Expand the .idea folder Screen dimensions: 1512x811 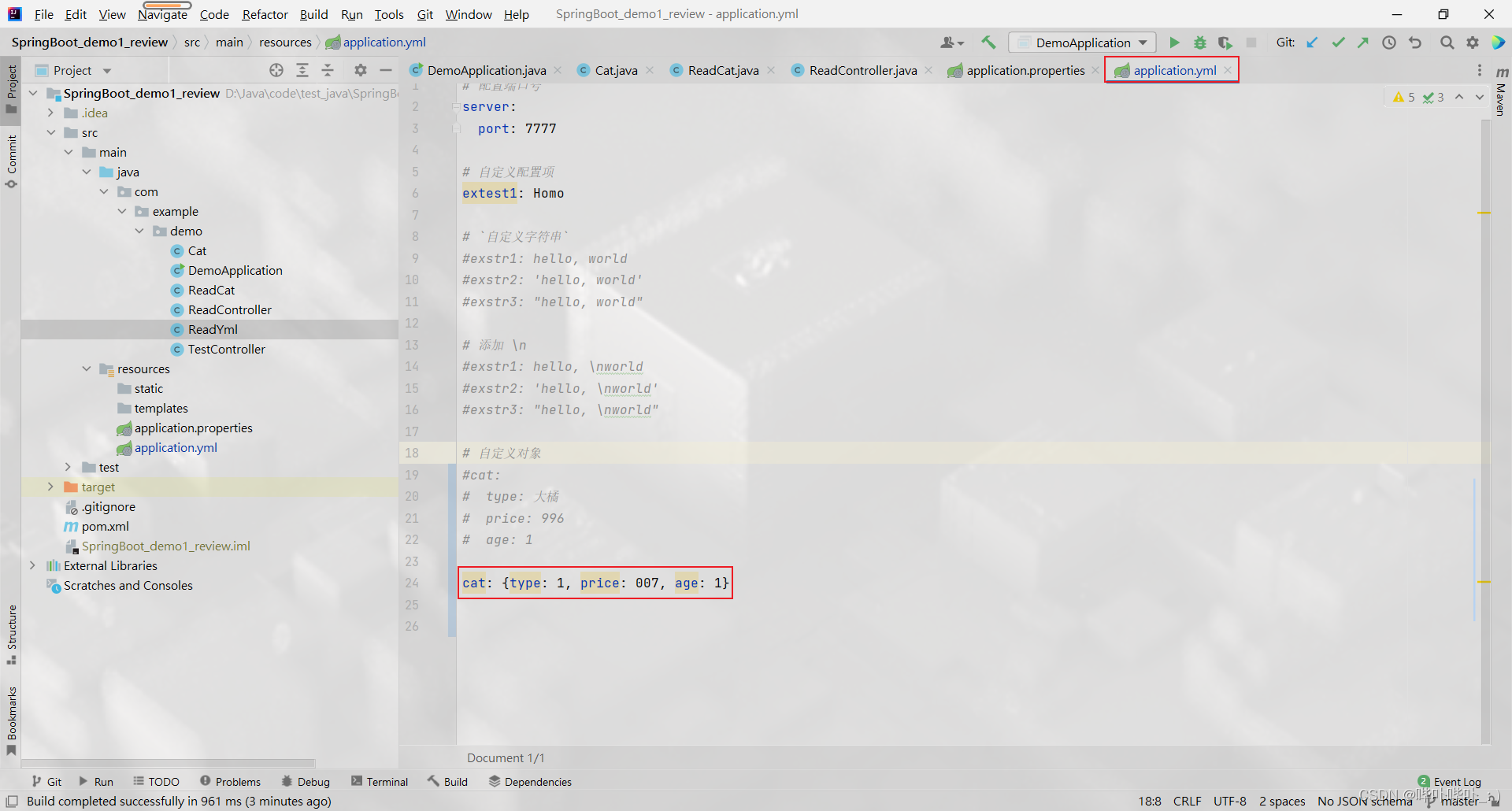click(50, 113)
